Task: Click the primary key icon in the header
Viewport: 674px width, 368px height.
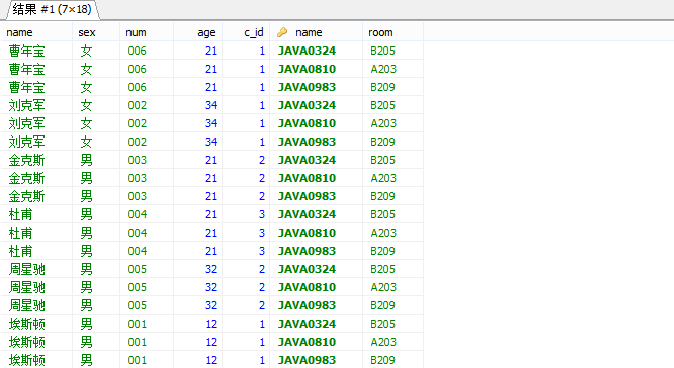Action: pyautogui.click(x=282, y=32)
